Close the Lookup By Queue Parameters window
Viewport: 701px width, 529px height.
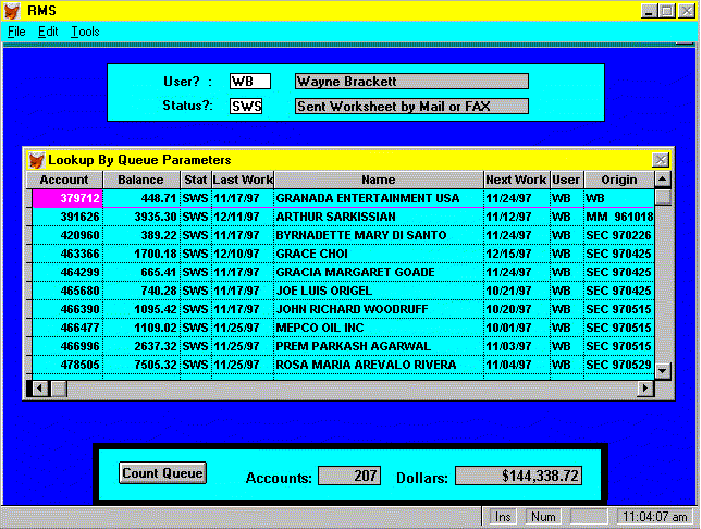[x=660, y=160]
